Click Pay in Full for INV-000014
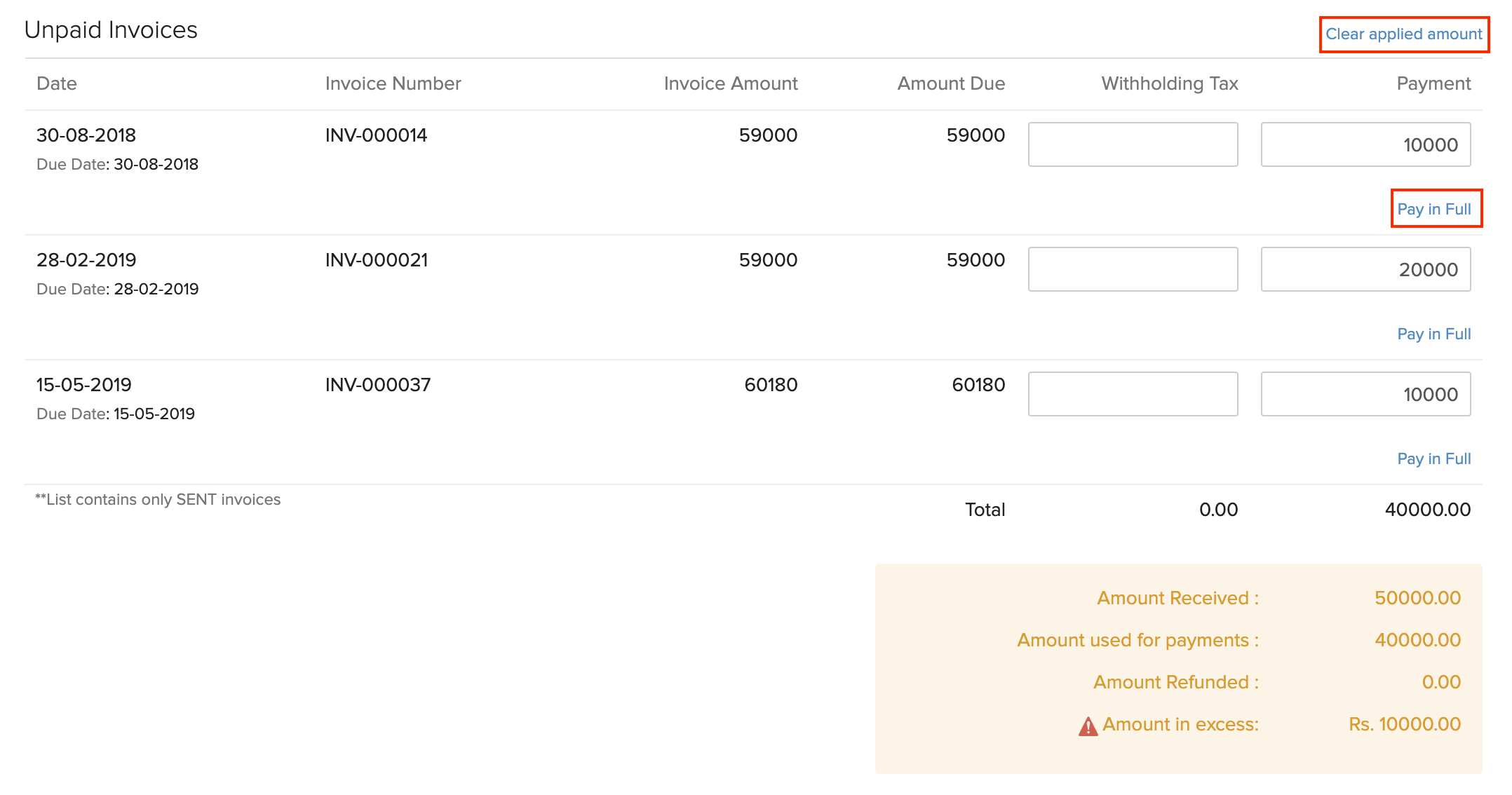The height and width of the screenshot is (795, 1512). [1434, 209]
